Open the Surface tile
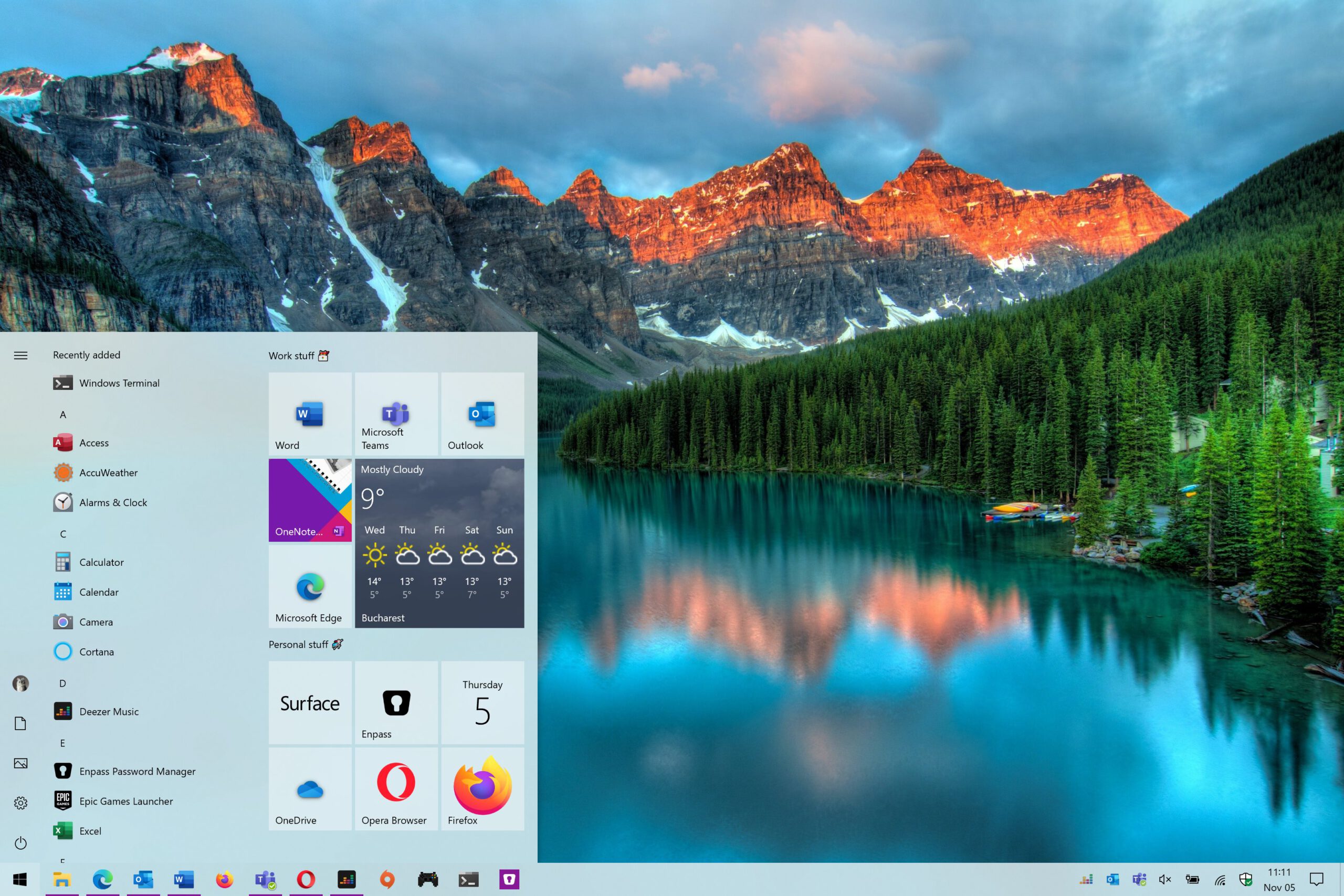The width and height of the screenshot is (1344, 896). coord(310,702)
